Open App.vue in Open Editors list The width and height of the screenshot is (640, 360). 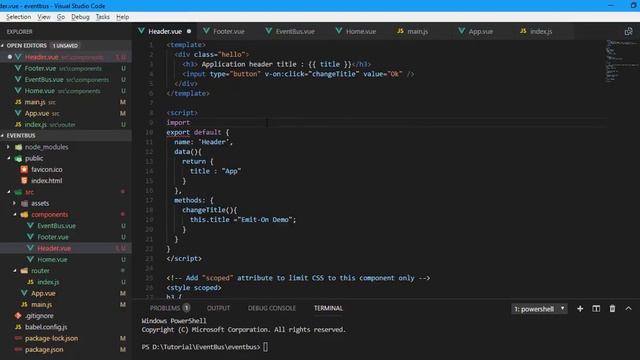[65, 113]
